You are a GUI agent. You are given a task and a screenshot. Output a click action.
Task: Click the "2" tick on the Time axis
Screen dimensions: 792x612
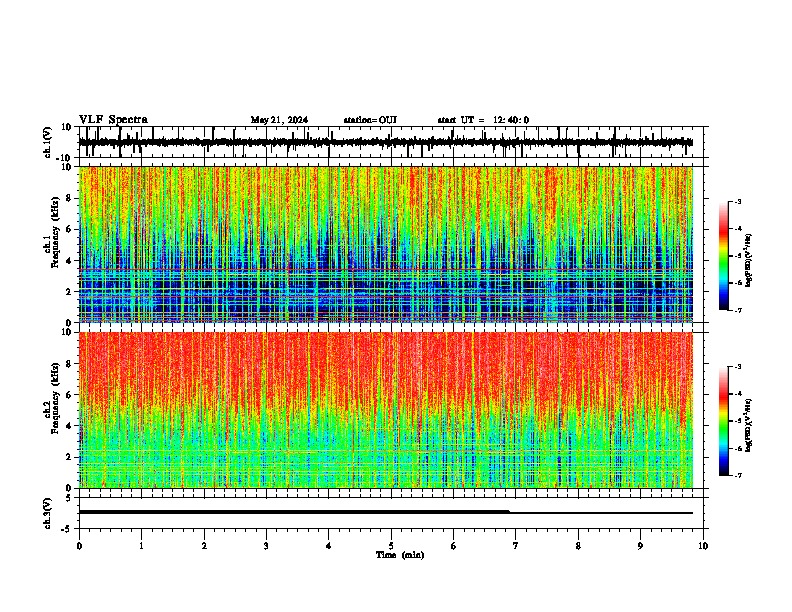tap(204, 546)
